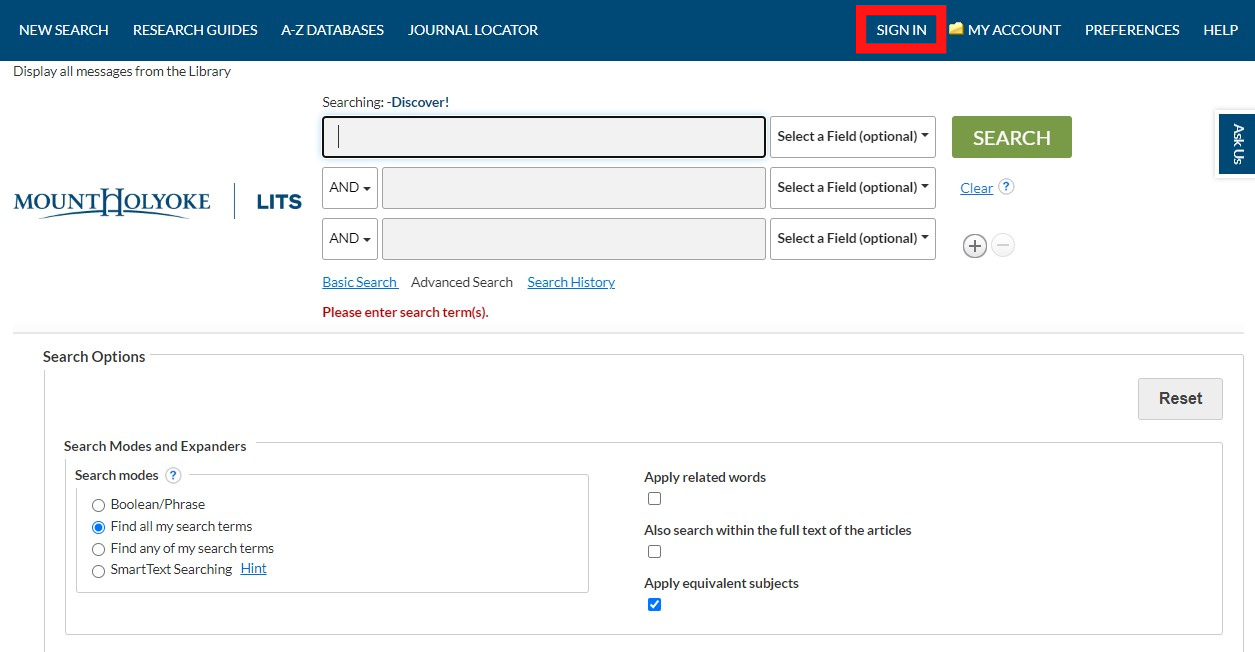
Task: Remove a search row with minus icon
Action: [x=1002, y=245]
